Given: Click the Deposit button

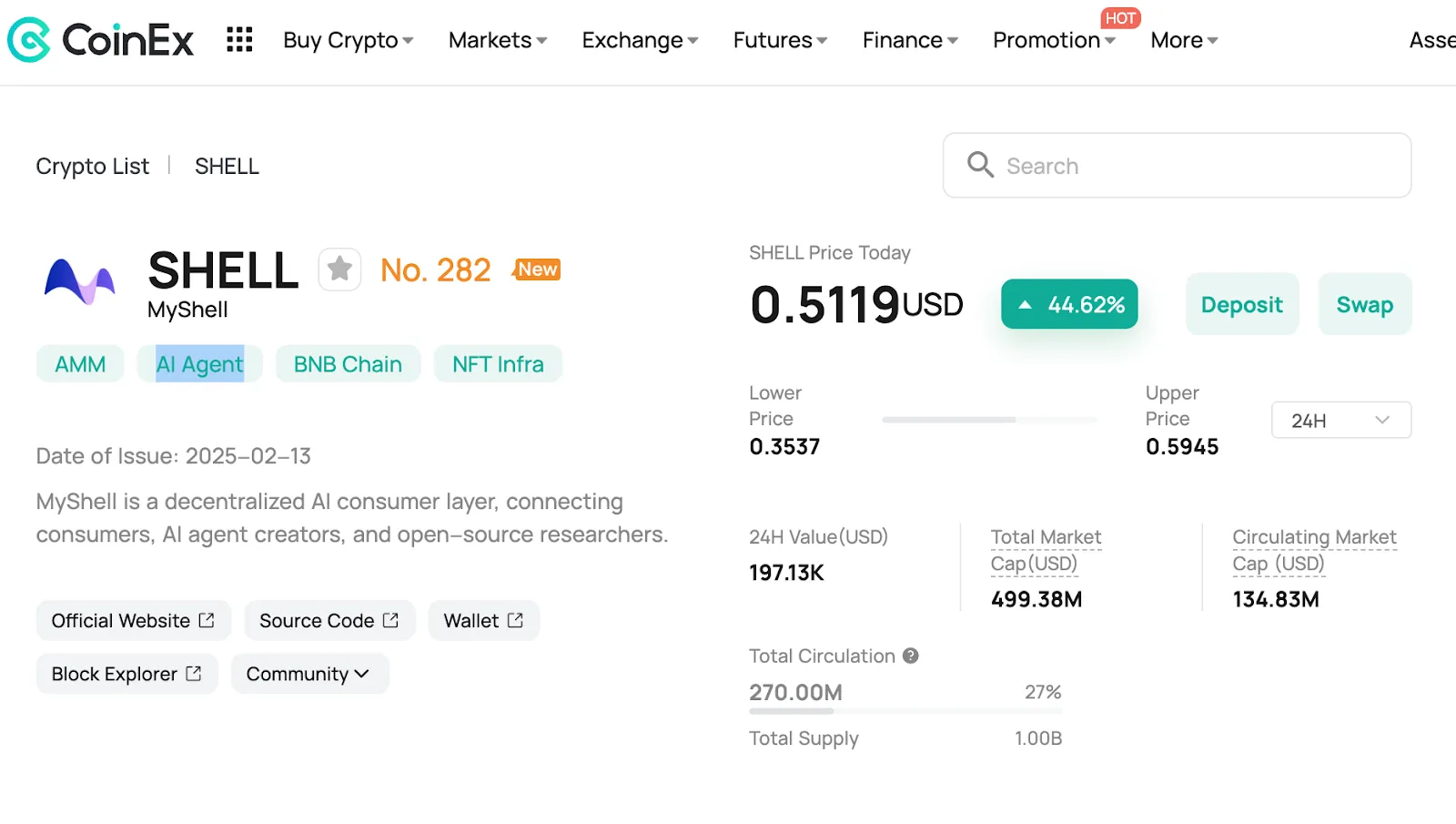Looking at the screenshot, I should pos(1241,304).
